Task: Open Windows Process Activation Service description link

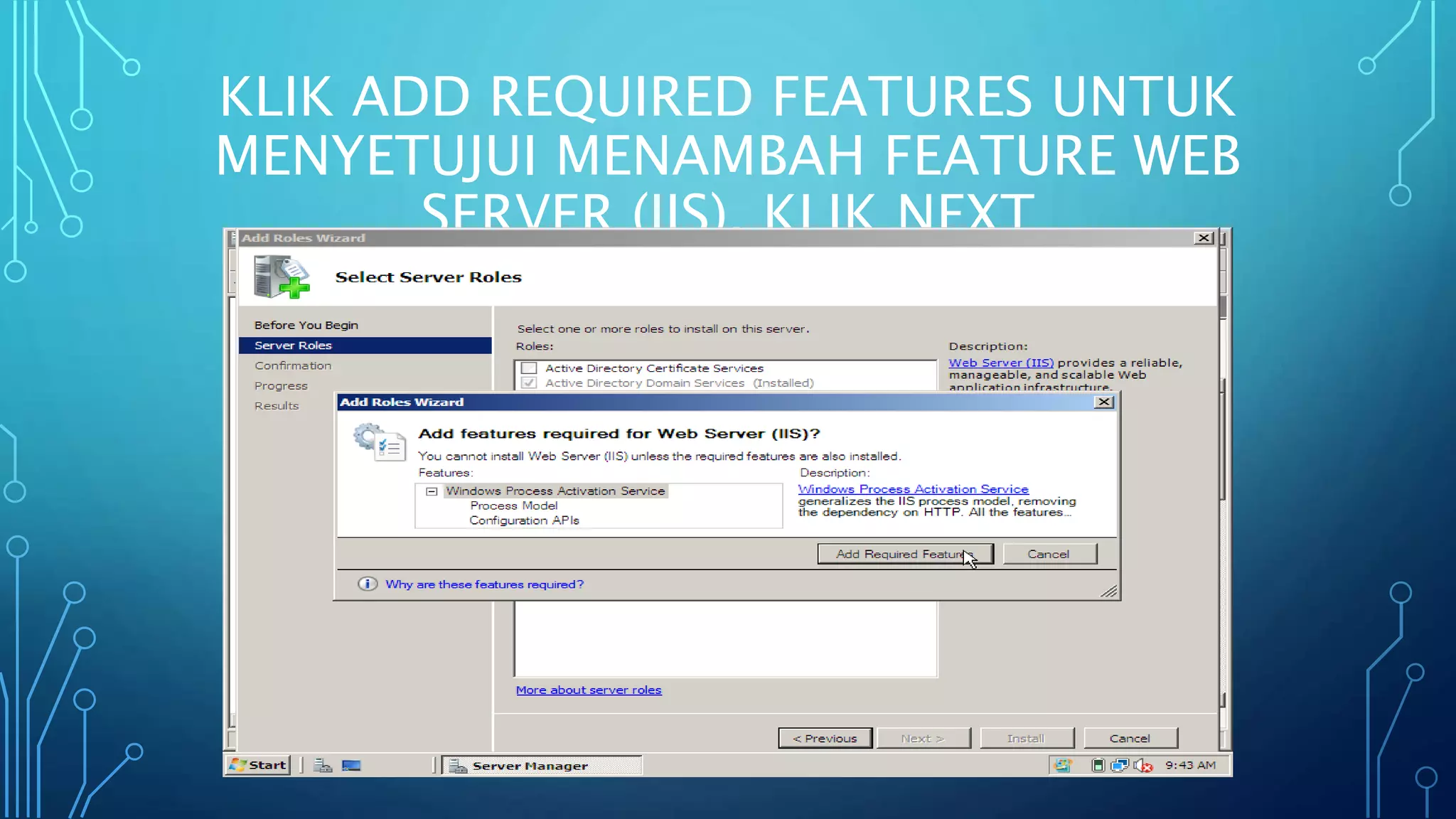Action: (x=913, y=489)
